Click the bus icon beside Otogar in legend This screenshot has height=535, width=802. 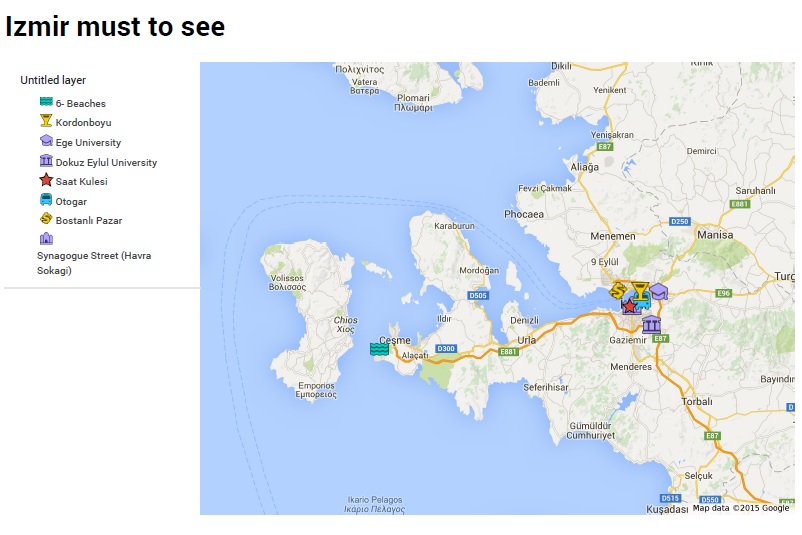click(46, 200)
